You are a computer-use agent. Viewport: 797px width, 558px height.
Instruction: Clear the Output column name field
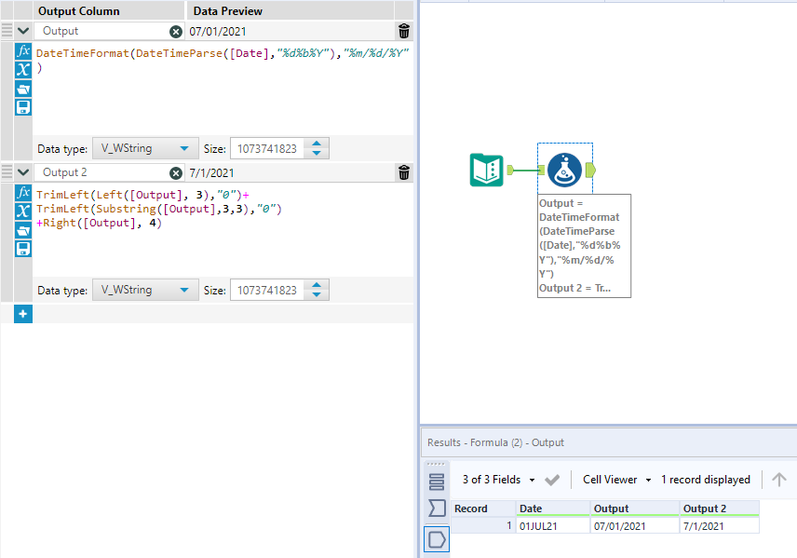(176, 32)
